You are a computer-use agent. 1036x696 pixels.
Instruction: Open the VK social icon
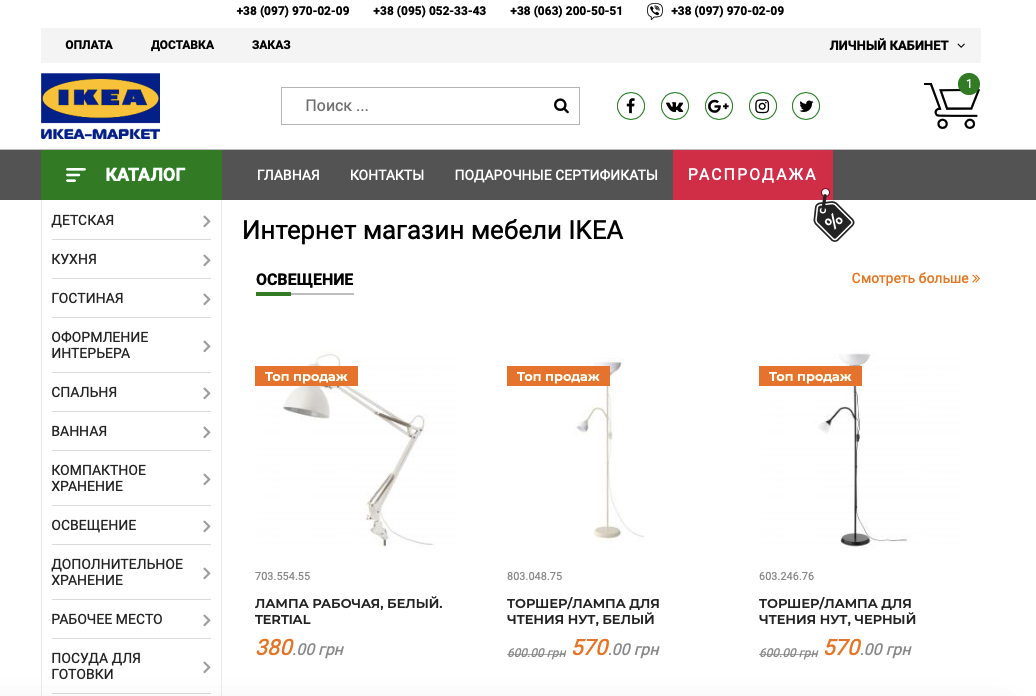pyautogui.click(x=675, y=106)
